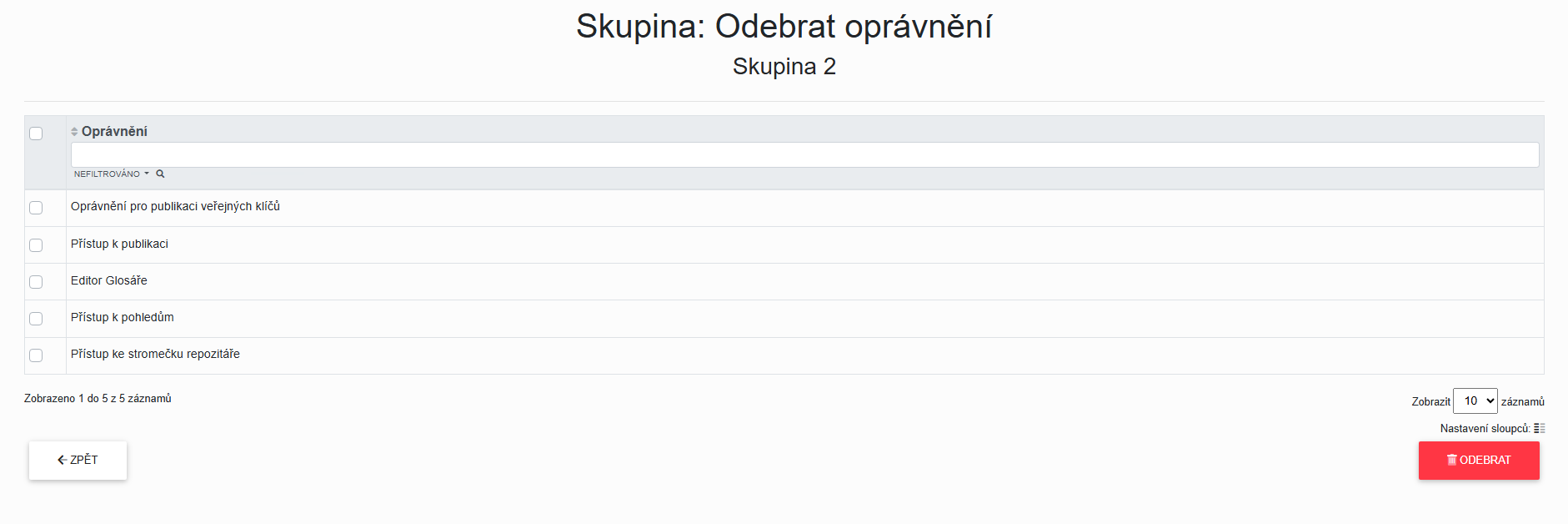This screenshot has height=524, width=1568.
Task: Open column settings icon next to Nastavení sloupců
Action: click(x=1539, y=428)
